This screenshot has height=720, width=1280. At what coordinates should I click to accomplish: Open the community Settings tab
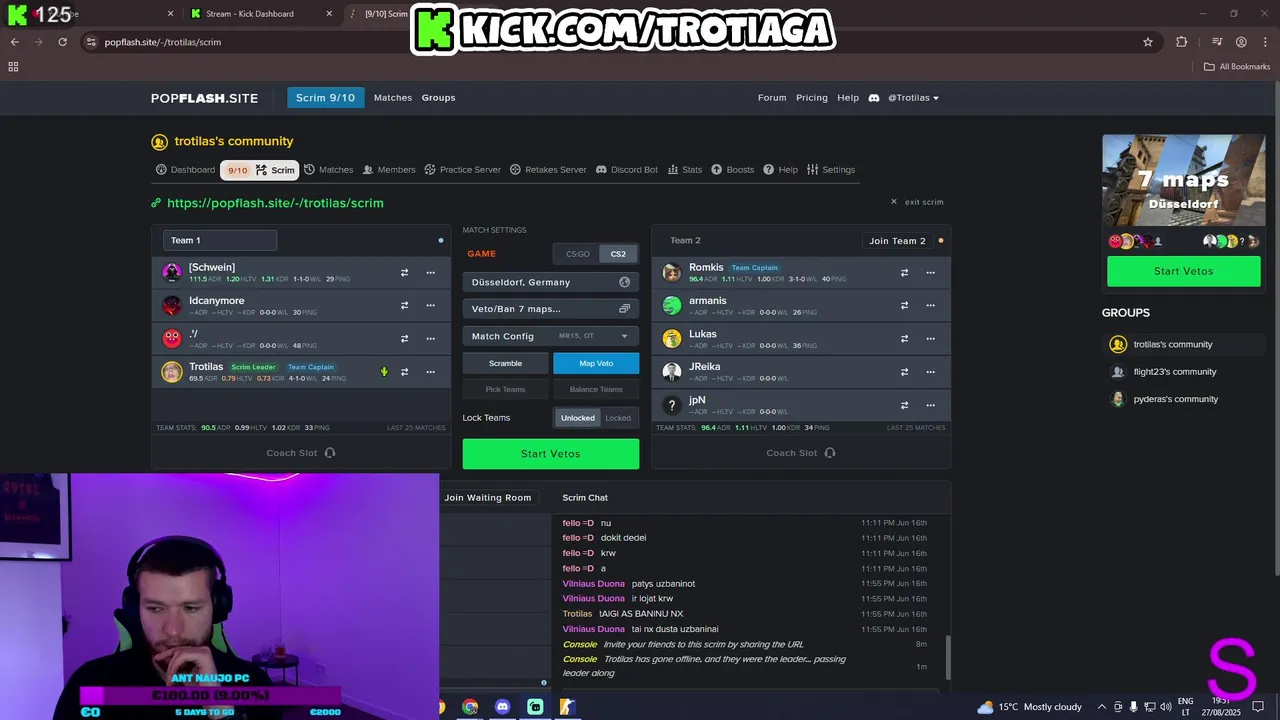click(831, 170)
